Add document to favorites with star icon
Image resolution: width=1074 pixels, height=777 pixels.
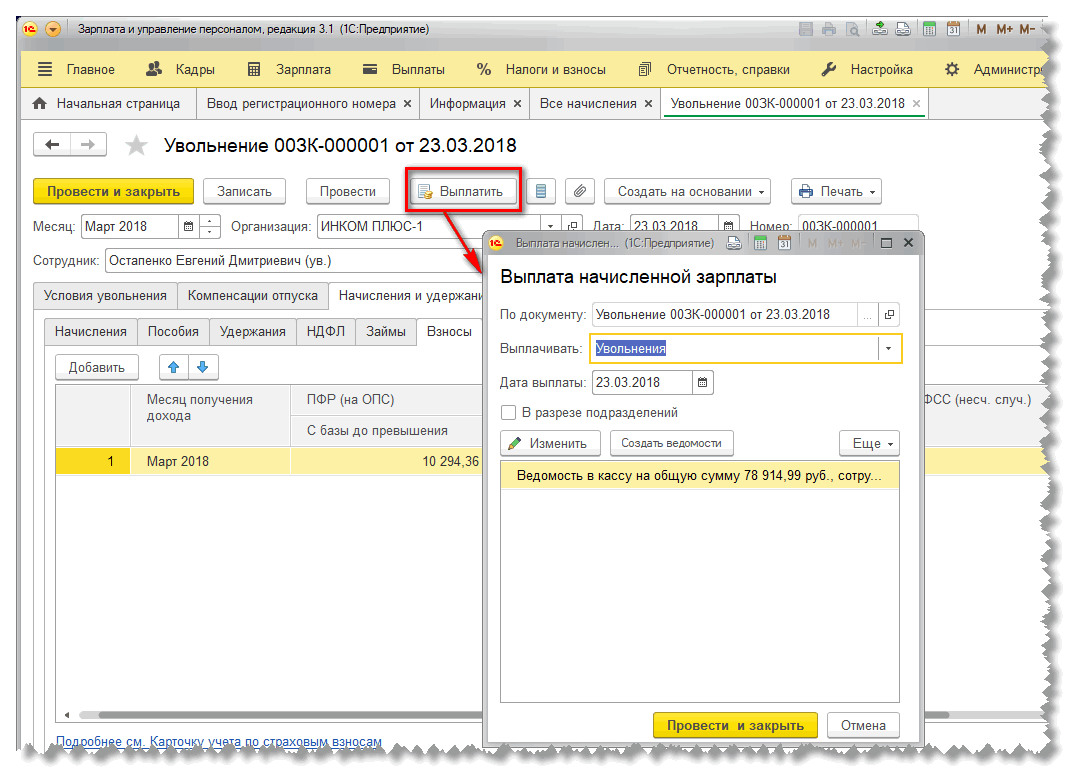tap(136, 145)
